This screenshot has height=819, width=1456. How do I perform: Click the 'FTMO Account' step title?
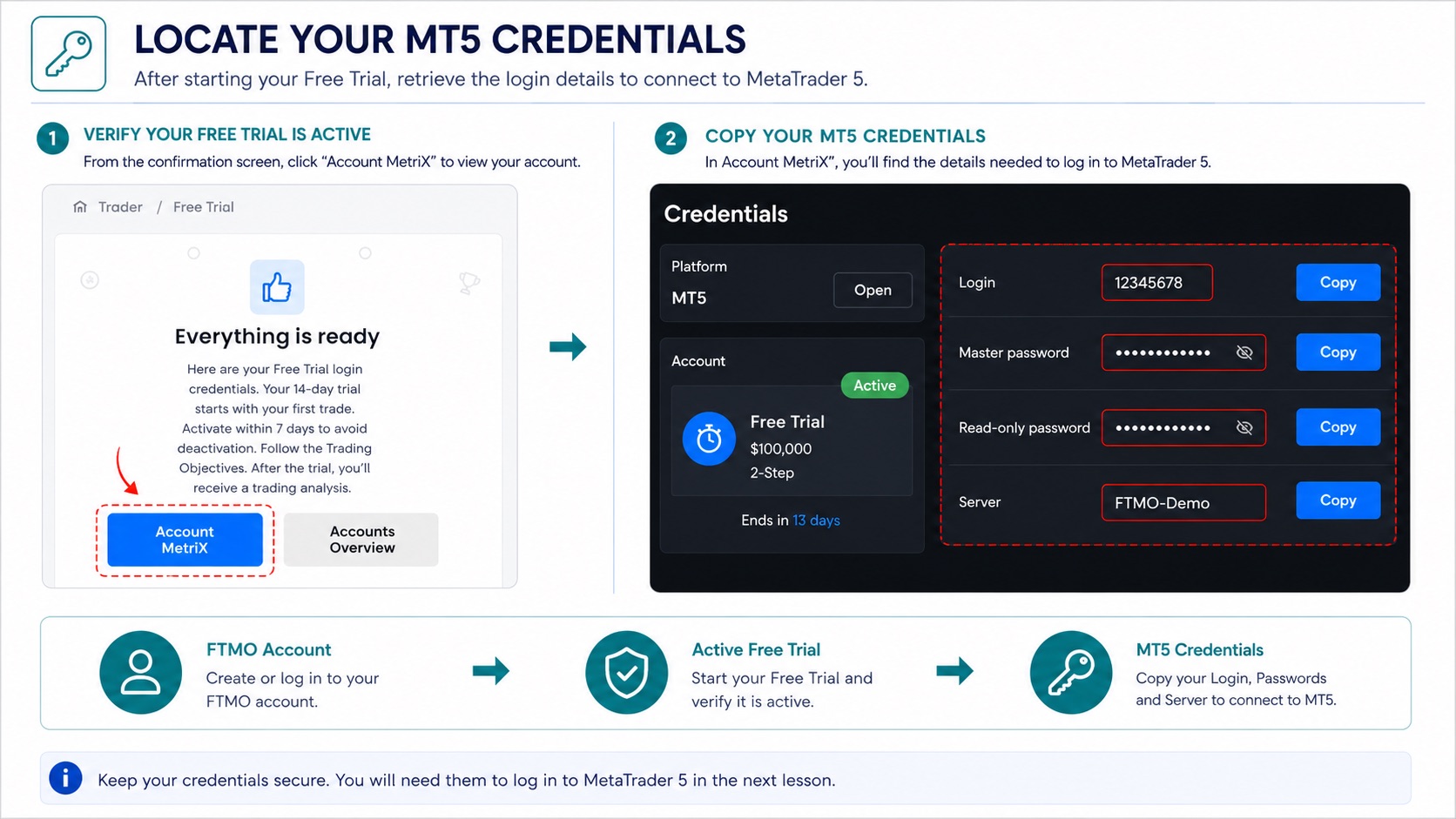[268, 649]
